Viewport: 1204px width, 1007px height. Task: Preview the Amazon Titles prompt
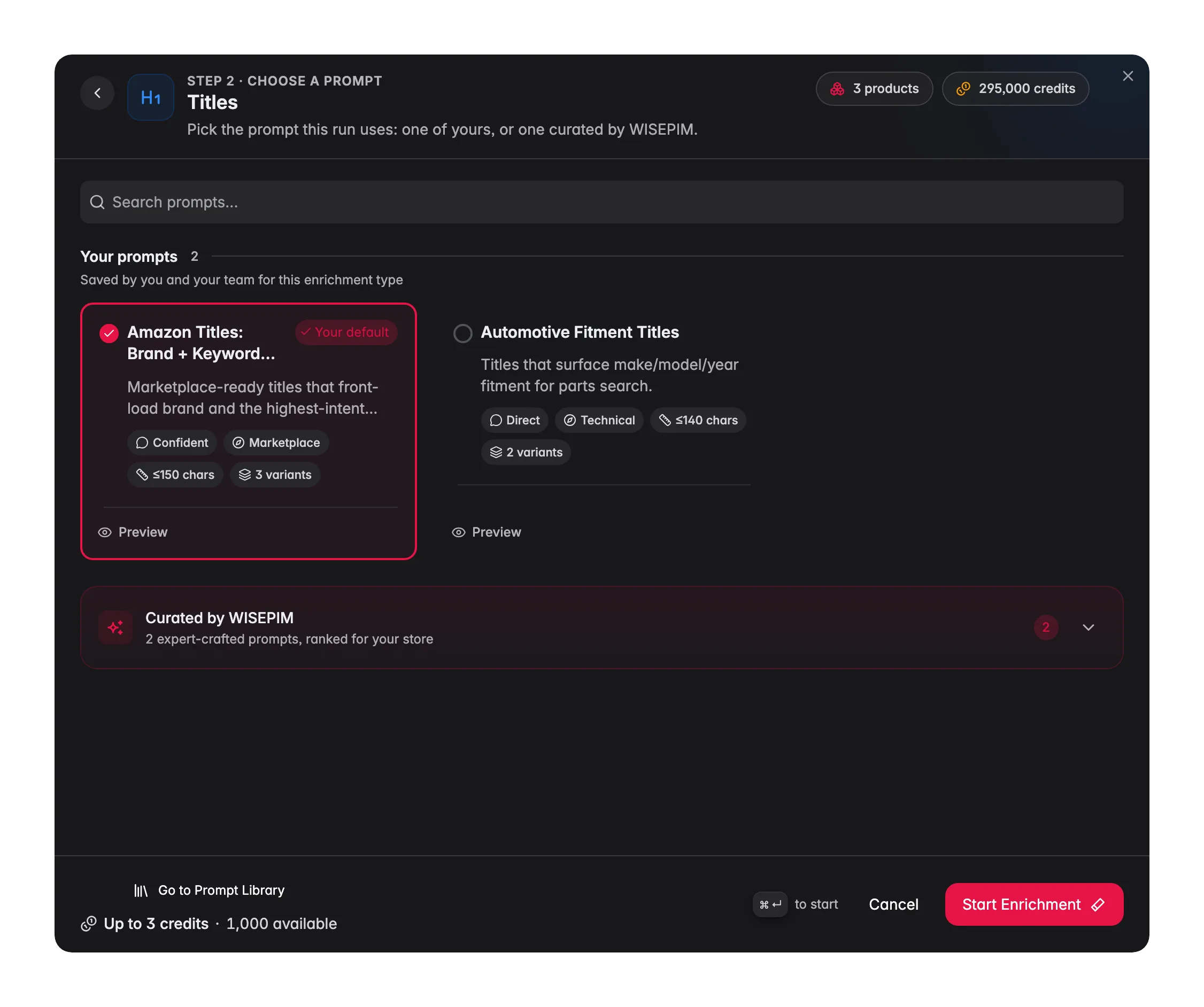[133, 532]
